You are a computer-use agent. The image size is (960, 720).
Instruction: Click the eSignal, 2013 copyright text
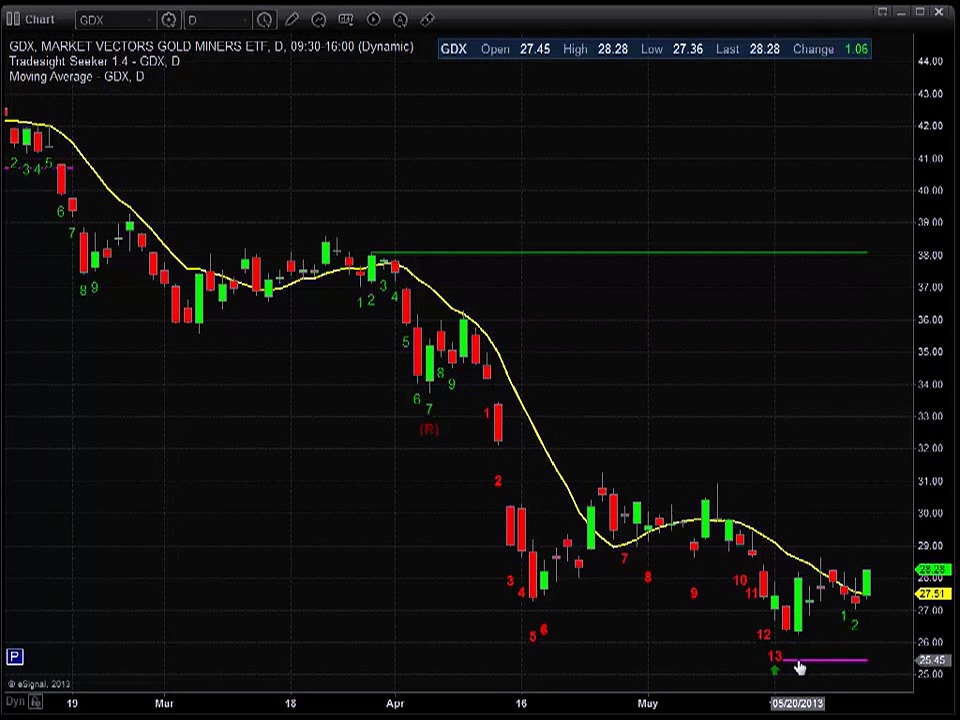click(39, 684)
